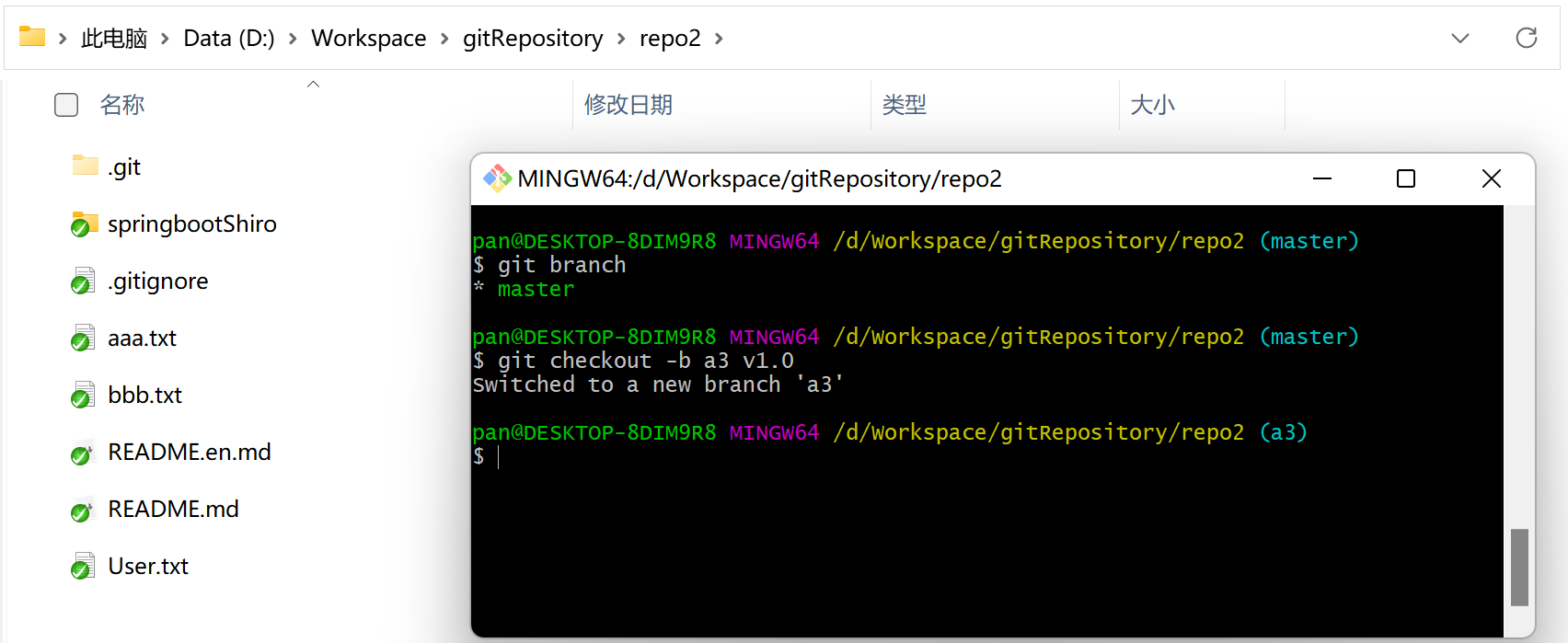Screen dimensions: 1568x643
Task: Click the README.en.md file icon
Action: coord(84,452)
